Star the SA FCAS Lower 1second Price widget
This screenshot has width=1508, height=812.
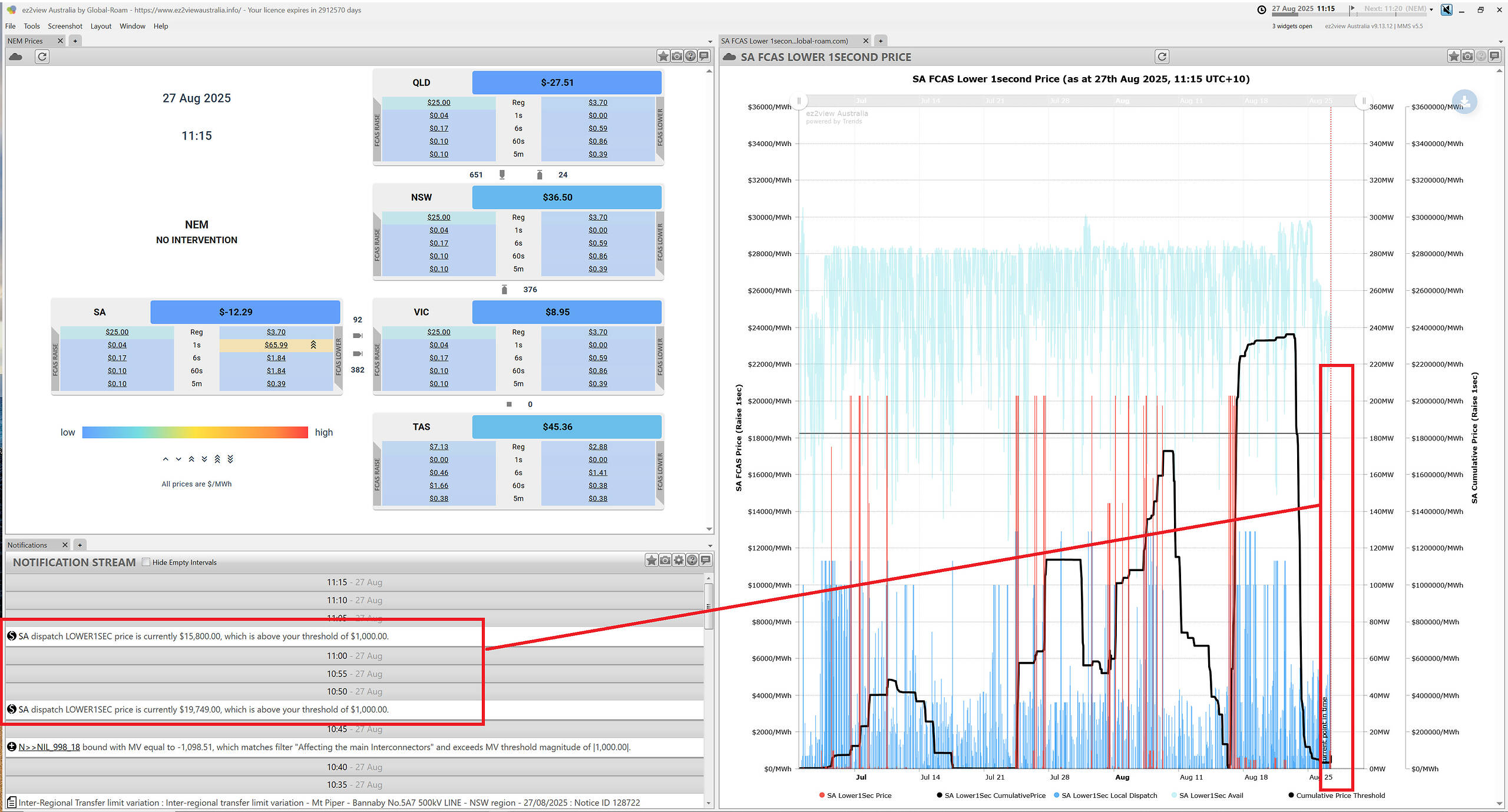(1454, 56)
